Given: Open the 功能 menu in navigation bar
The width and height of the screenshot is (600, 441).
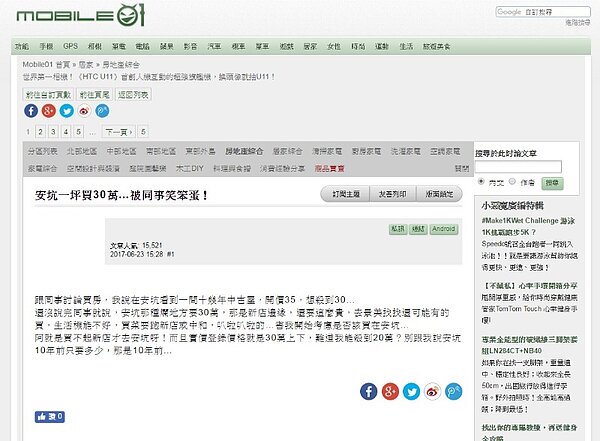Looking at the screenshot, I should click(22, 46).
